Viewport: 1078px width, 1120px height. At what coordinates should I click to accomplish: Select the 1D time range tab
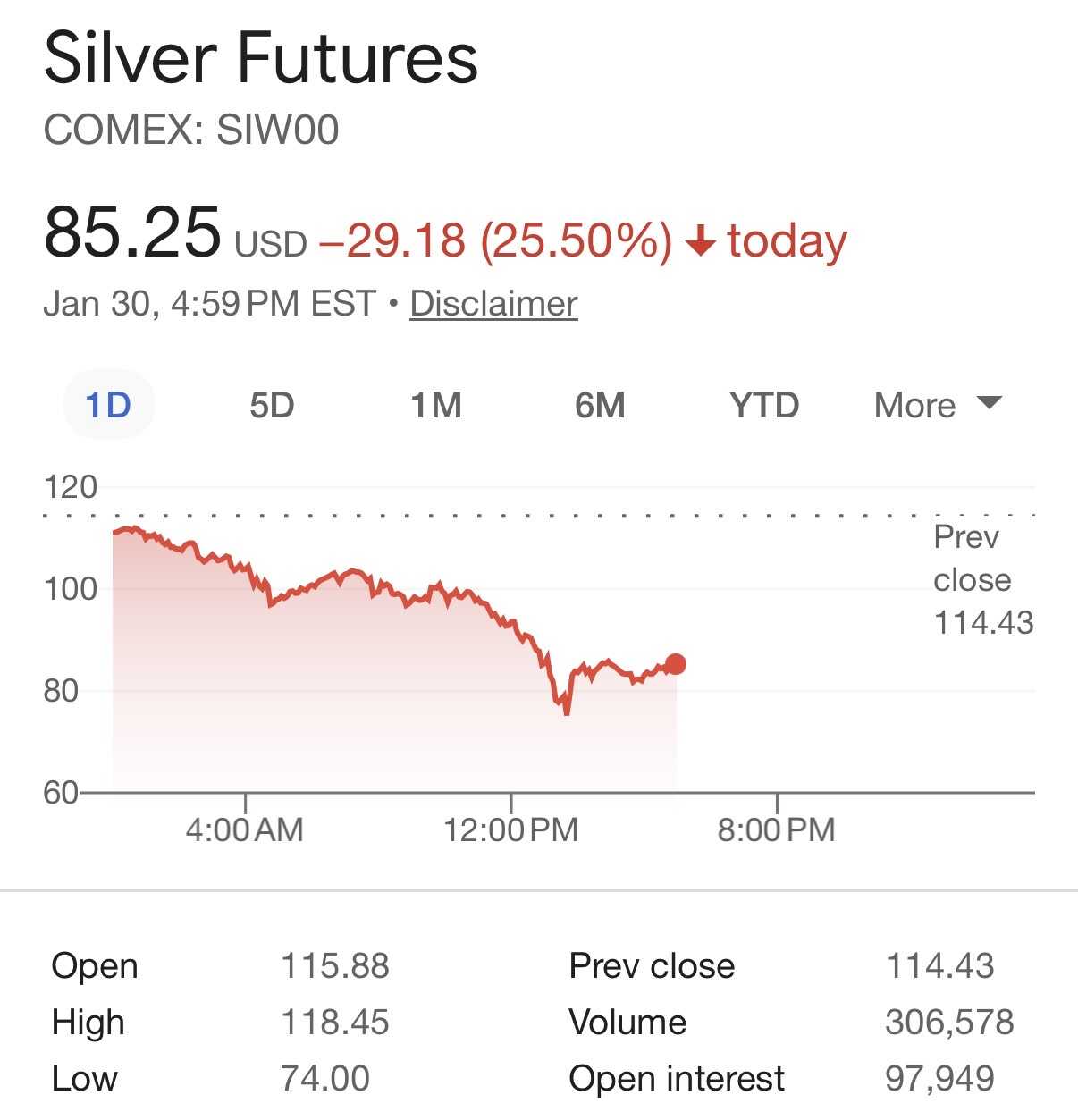pyautogui.click(x=108, y=406)
